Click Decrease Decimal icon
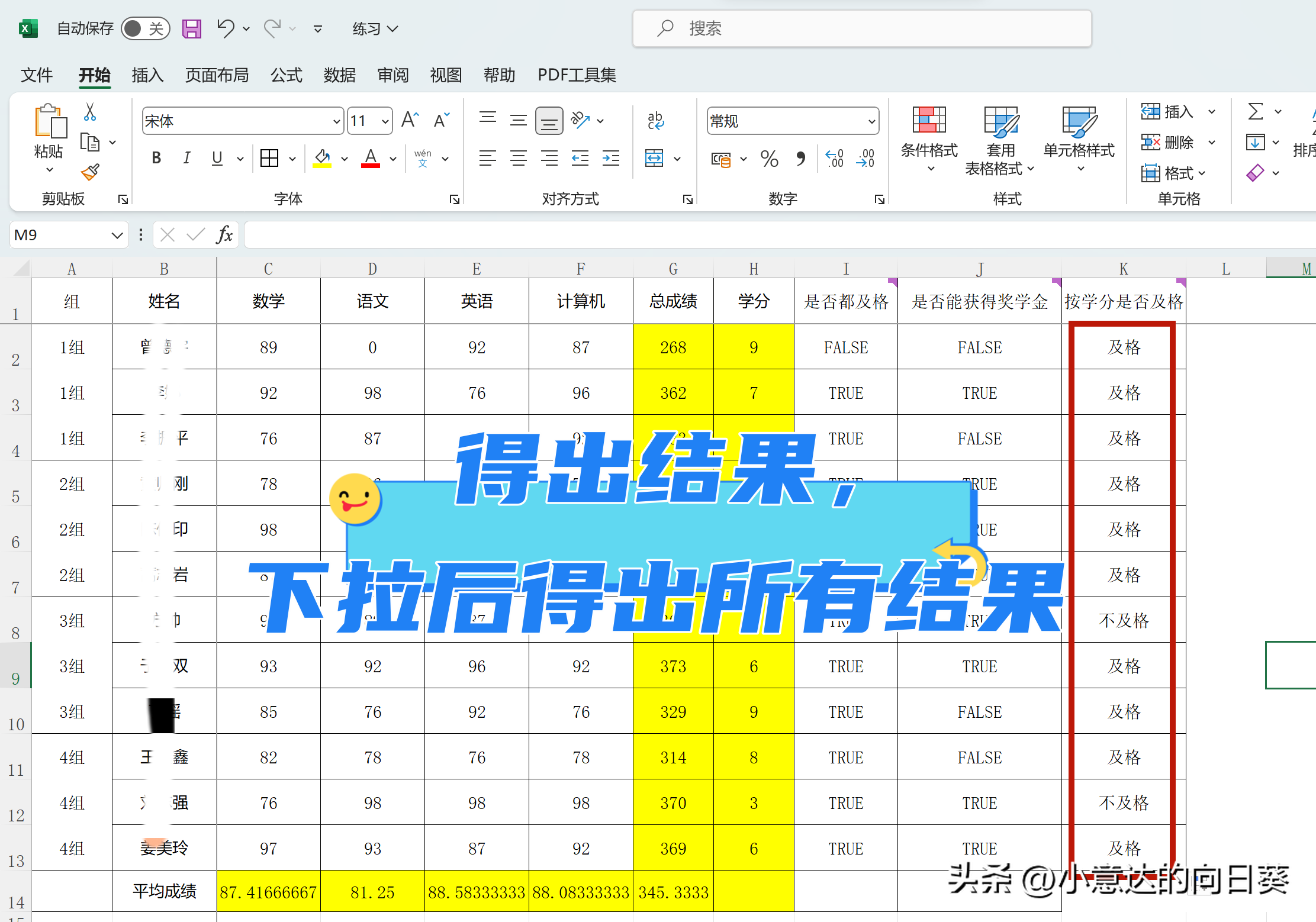Screen dimensions: 1316x922 (x=865, y=159)
